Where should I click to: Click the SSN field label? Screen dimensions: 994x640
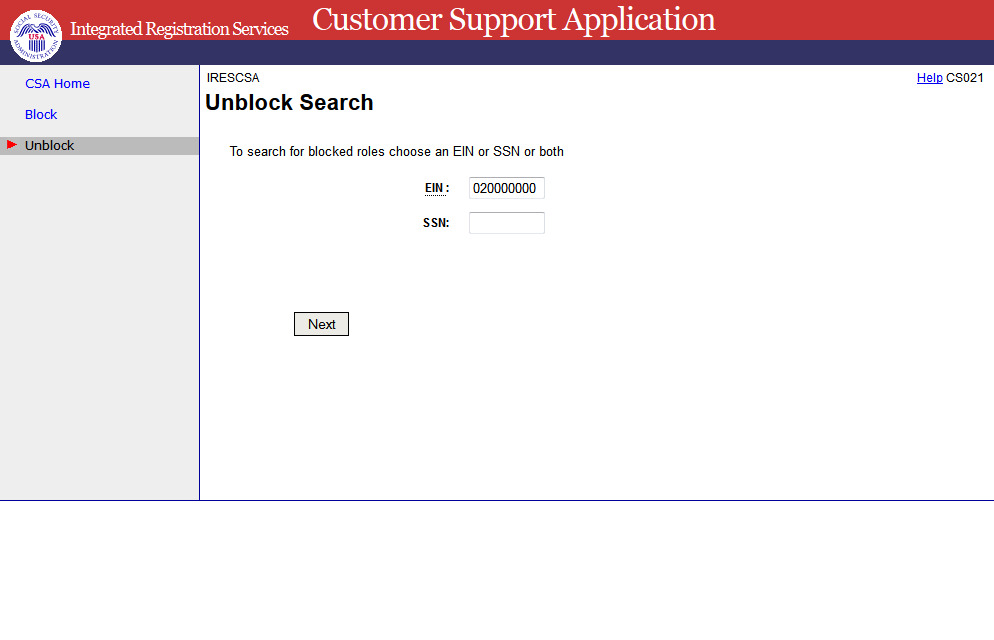click(x=436, y=223)
